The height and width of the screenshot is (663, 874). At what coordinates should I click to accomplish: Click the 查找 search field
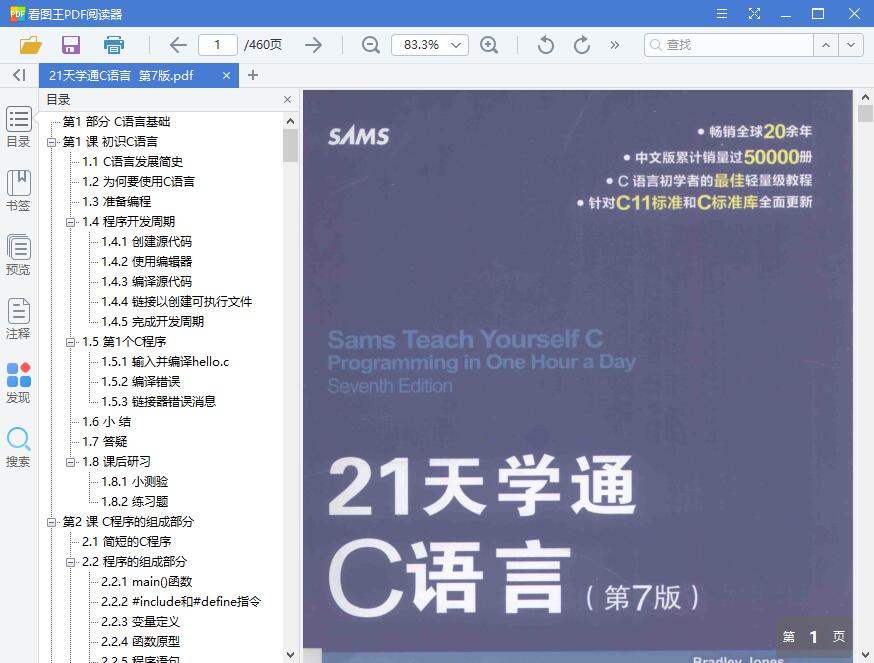729,45
